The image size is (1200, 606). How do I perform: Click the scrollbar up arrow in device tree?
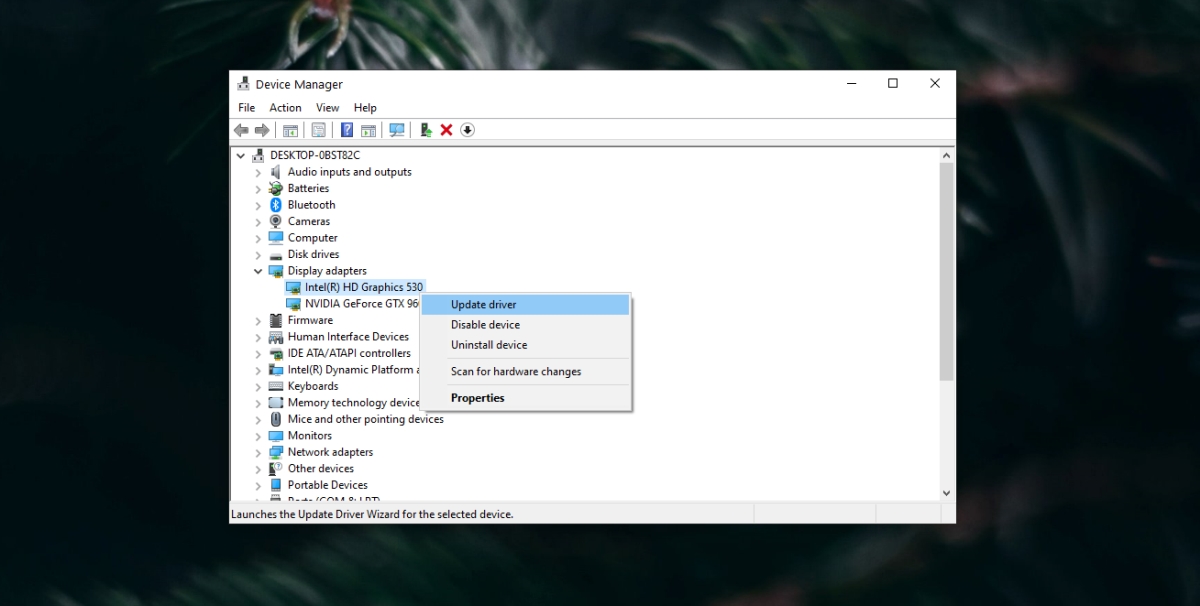946,155
